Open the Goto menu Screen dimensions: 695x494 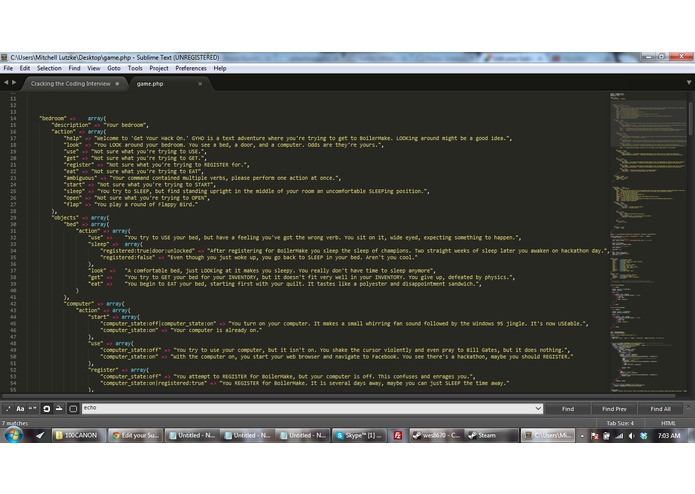click(114, 68)
